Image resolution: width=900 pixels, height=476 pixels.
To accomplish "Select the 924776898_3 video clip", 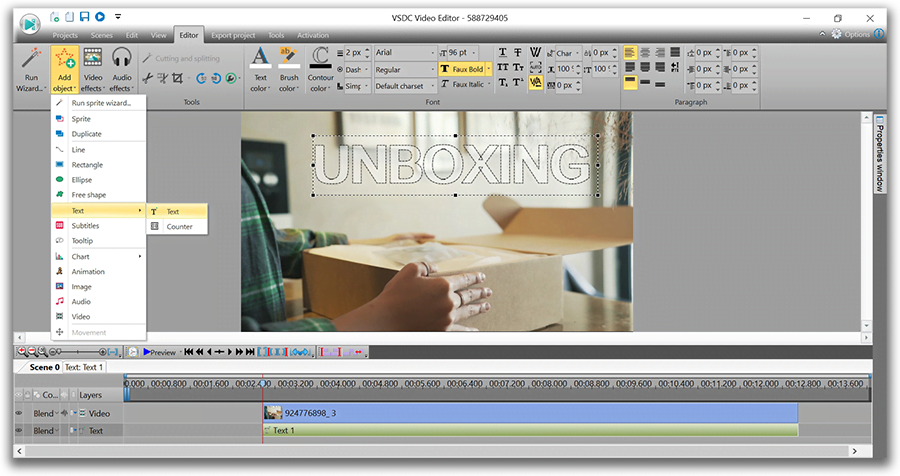I will pos(530,413).
